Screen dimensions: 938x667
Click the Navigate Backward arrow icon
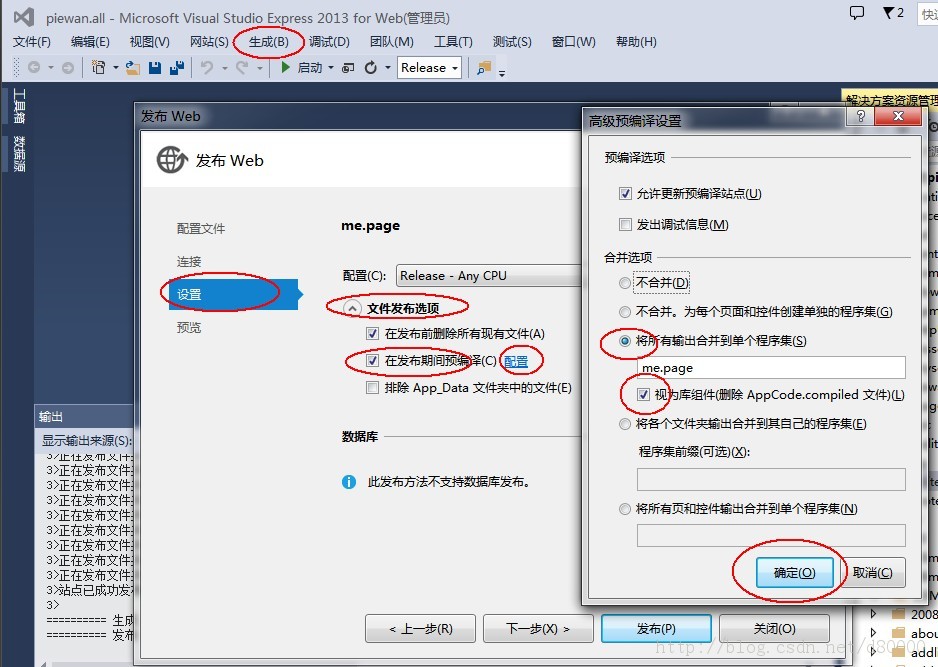(x=32, y=67)
